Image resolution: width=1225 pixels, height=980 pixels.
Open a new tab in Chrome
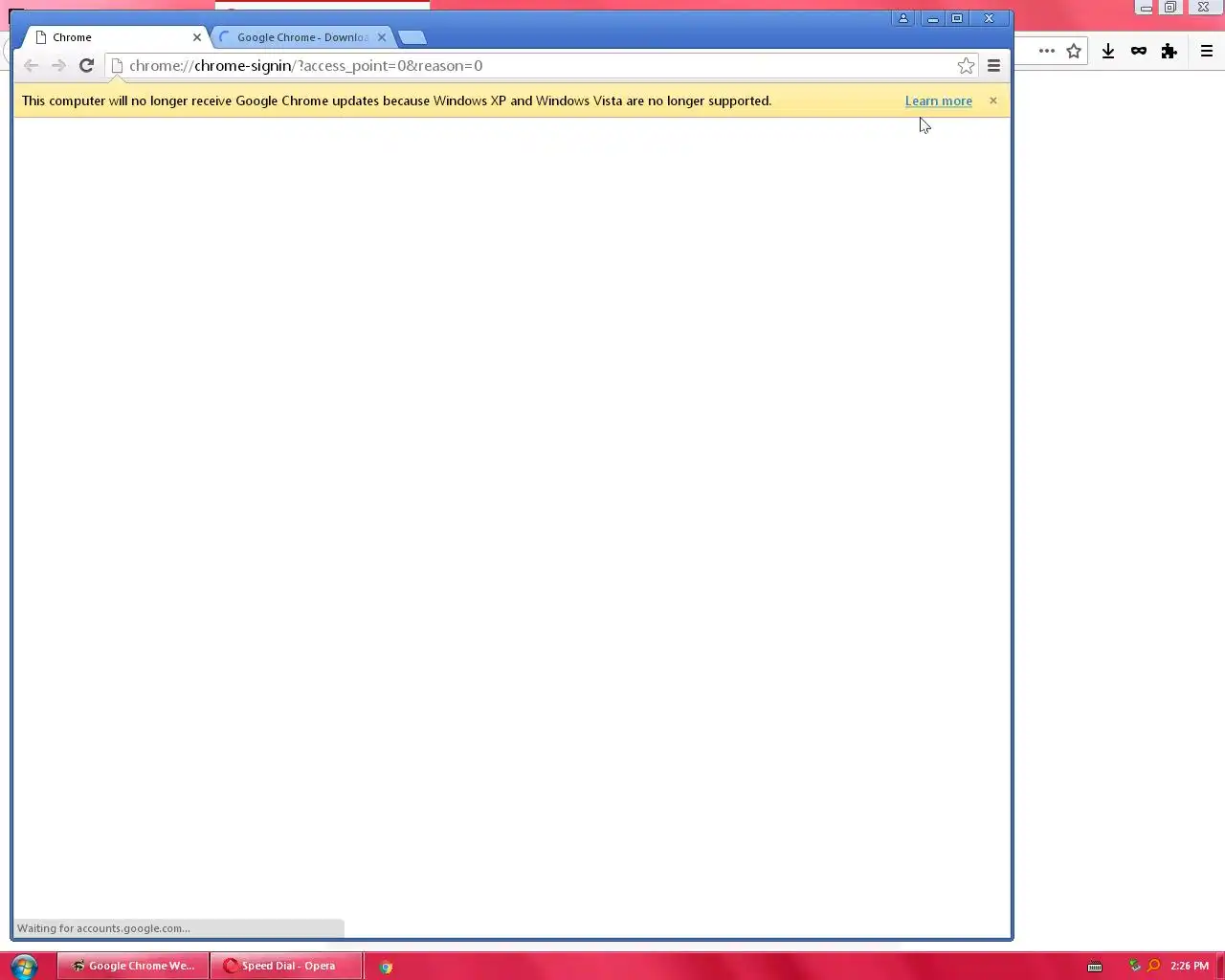tap(412, 37)
